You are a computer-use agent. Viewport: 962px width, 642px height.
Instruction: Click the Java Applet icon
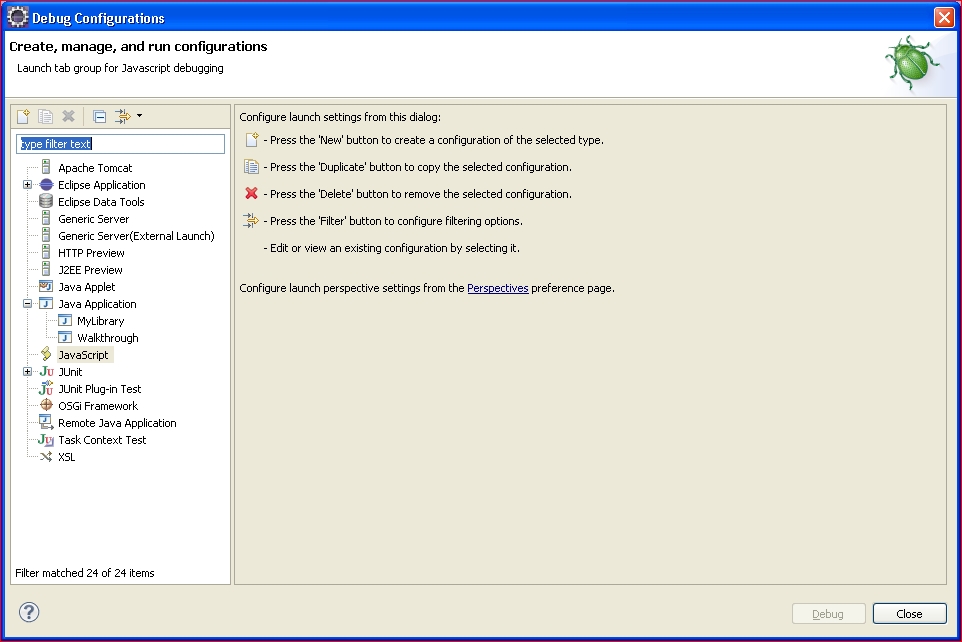pyautogui.click(x=46, y=286)
